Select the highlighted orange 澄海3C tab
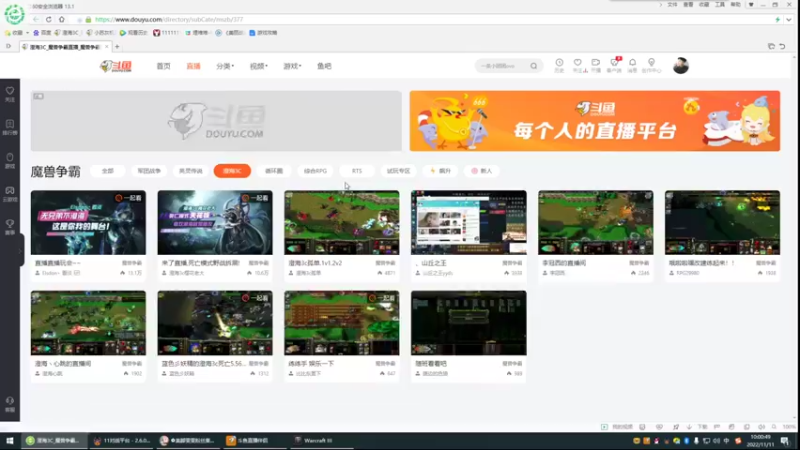 tap(232, 171)
